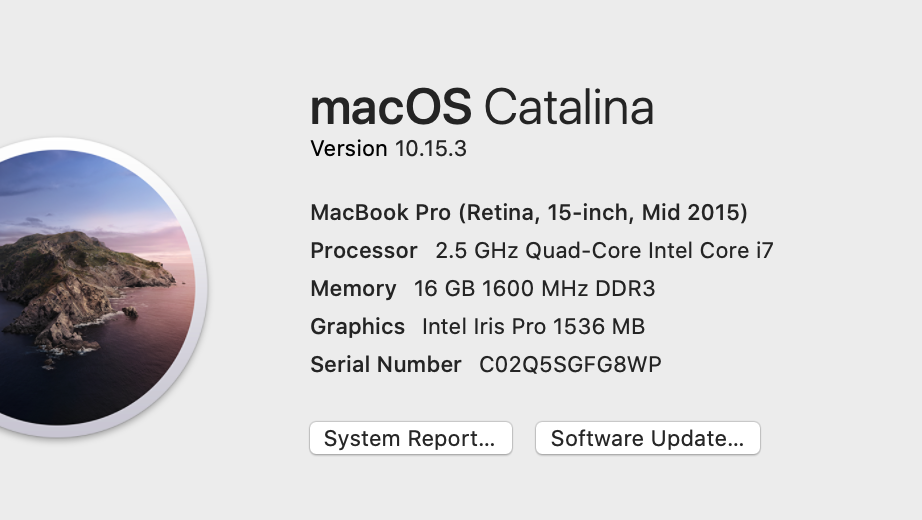
Task: Click the Serial Number label
Action: point(386,364)
